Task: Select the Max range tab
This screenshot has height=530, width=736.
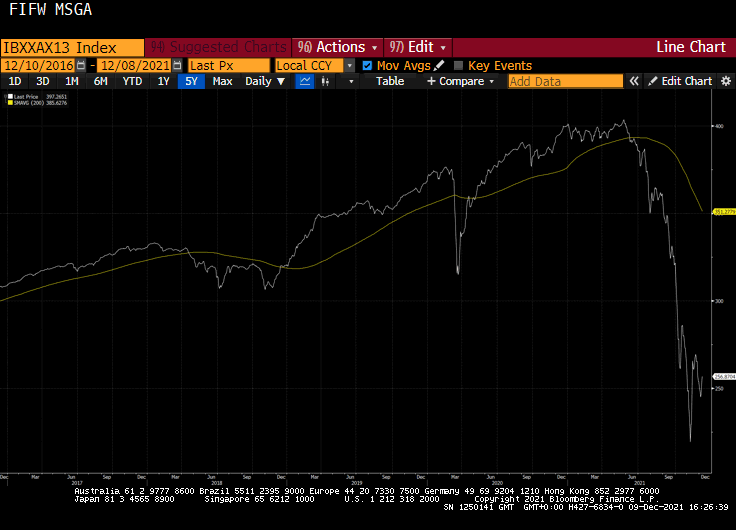Action: (222, 81)
